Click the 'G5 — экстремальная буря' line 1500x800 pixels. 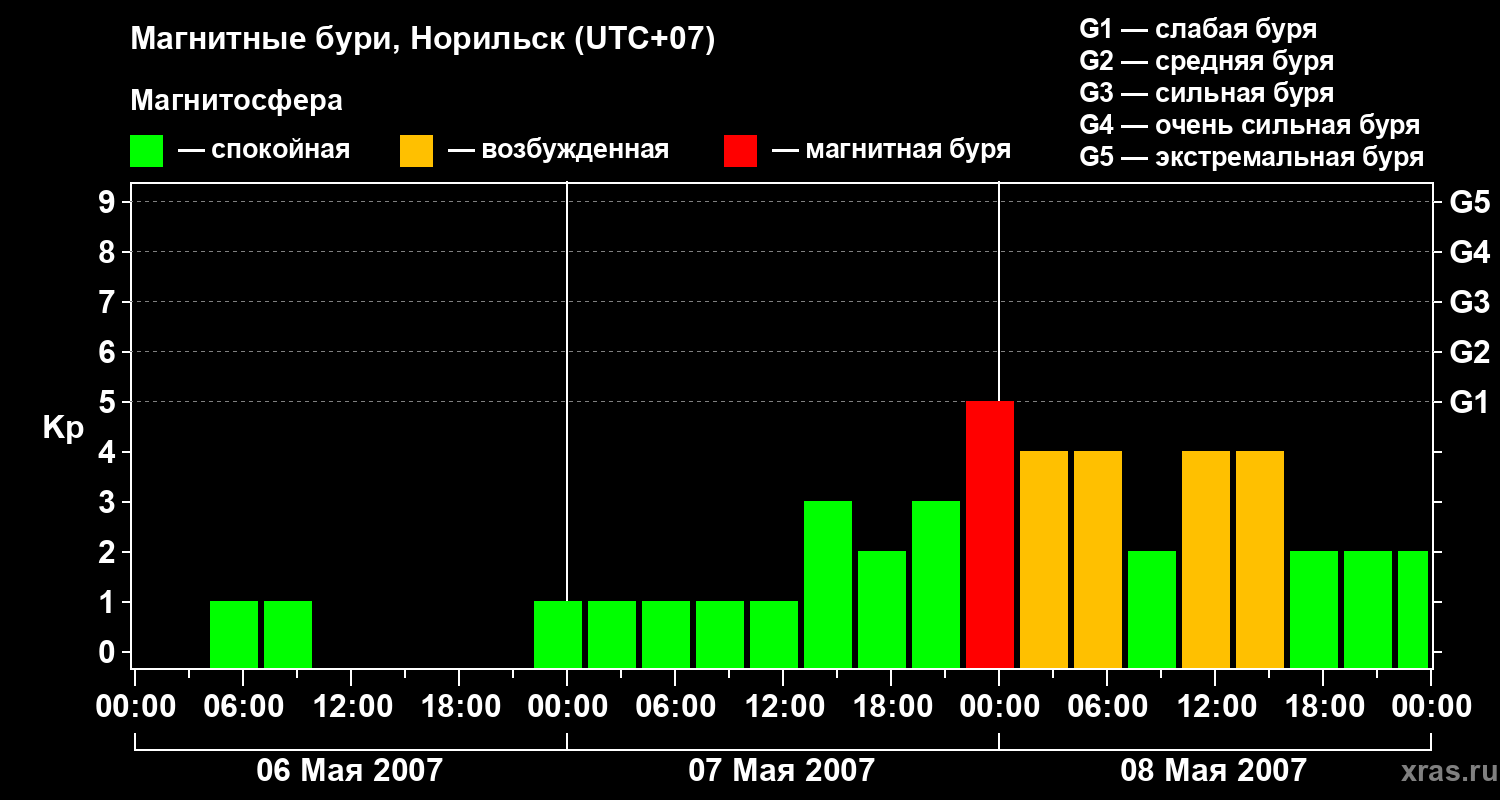click(1251, 157)
